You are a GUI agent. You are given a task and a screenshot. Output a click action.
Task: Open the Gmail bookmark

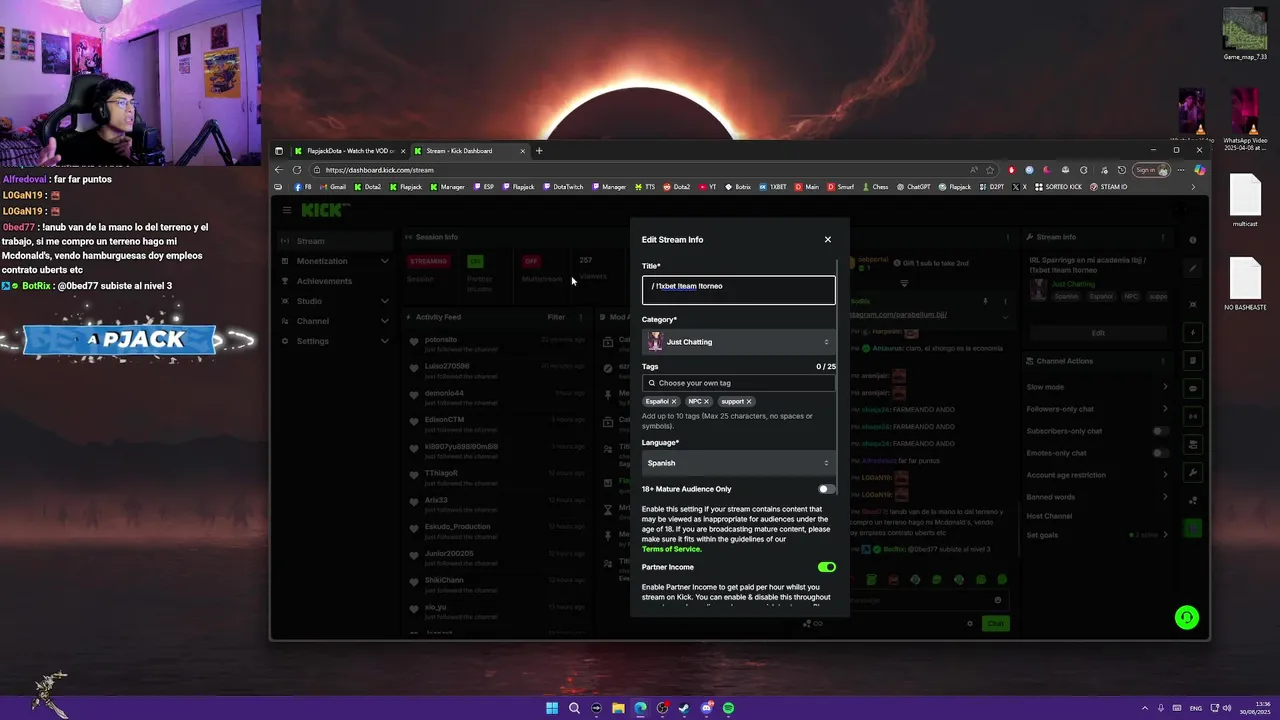334,187
